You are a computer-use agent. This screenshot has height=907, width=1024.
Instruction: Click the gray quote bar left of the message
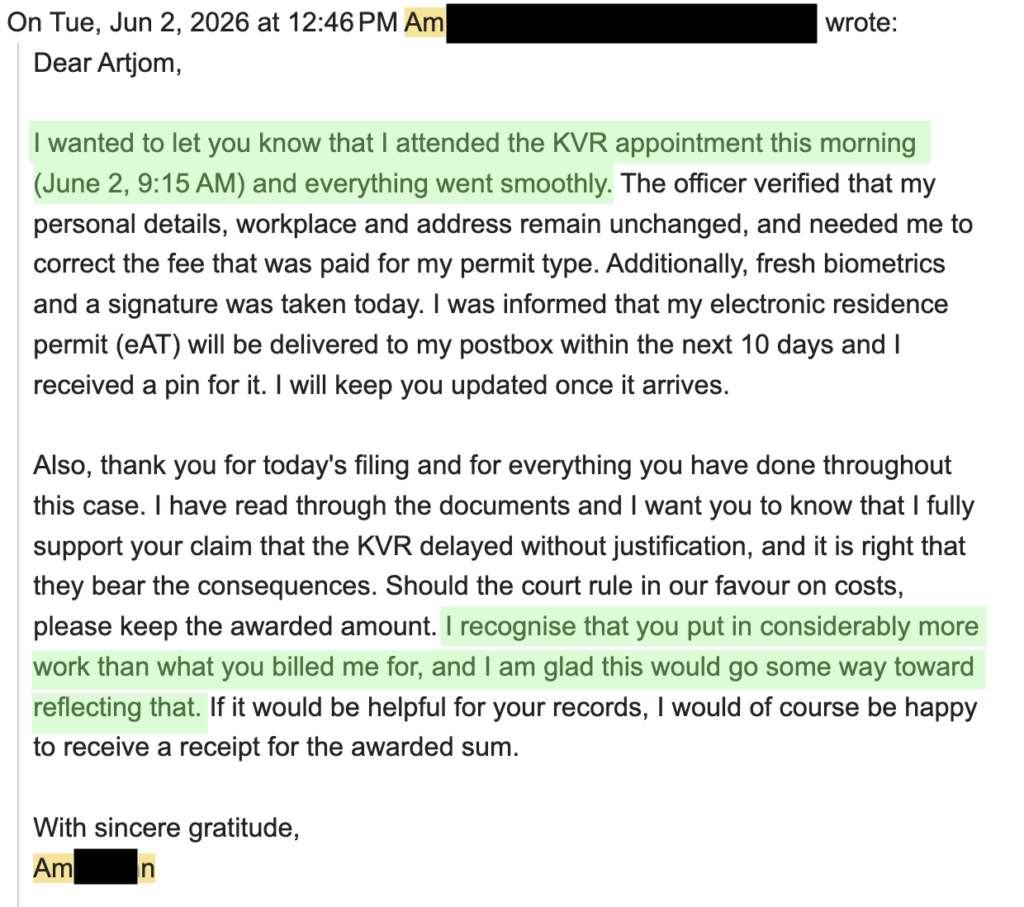18,475
